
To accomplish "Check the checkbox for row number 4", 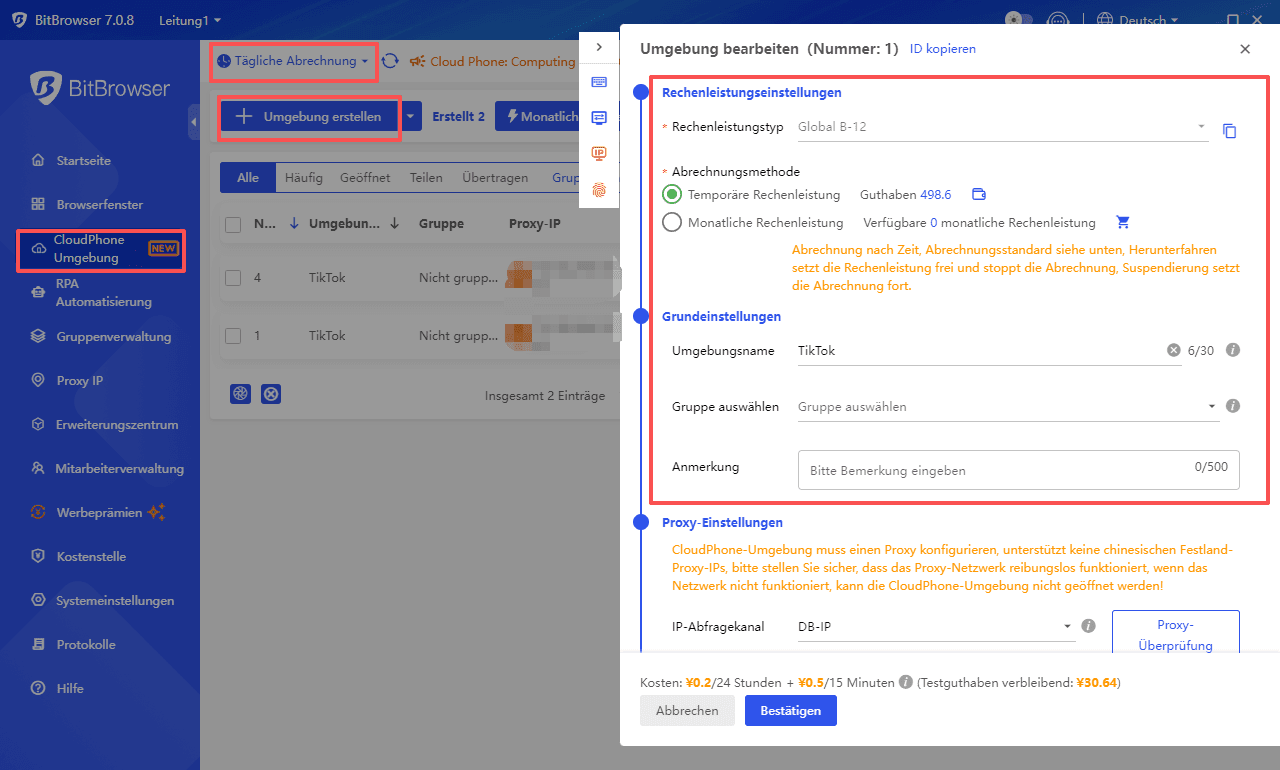I will [233, 277].
